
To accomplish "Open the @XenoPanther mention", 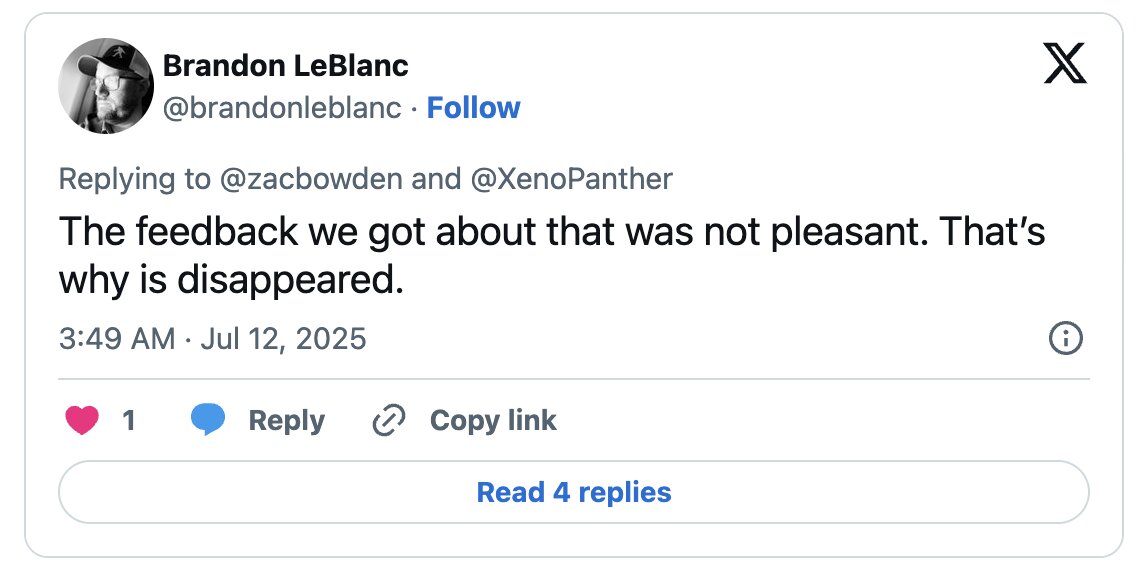I will (x=572, y=178).
